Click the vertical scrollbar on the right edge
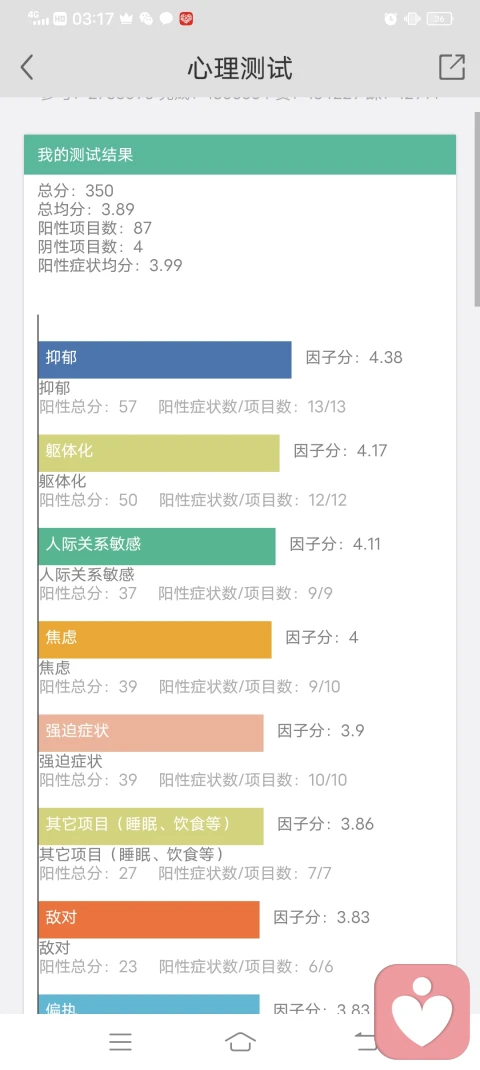This screenshot has width=480, height=1070. tap(477, 208)
